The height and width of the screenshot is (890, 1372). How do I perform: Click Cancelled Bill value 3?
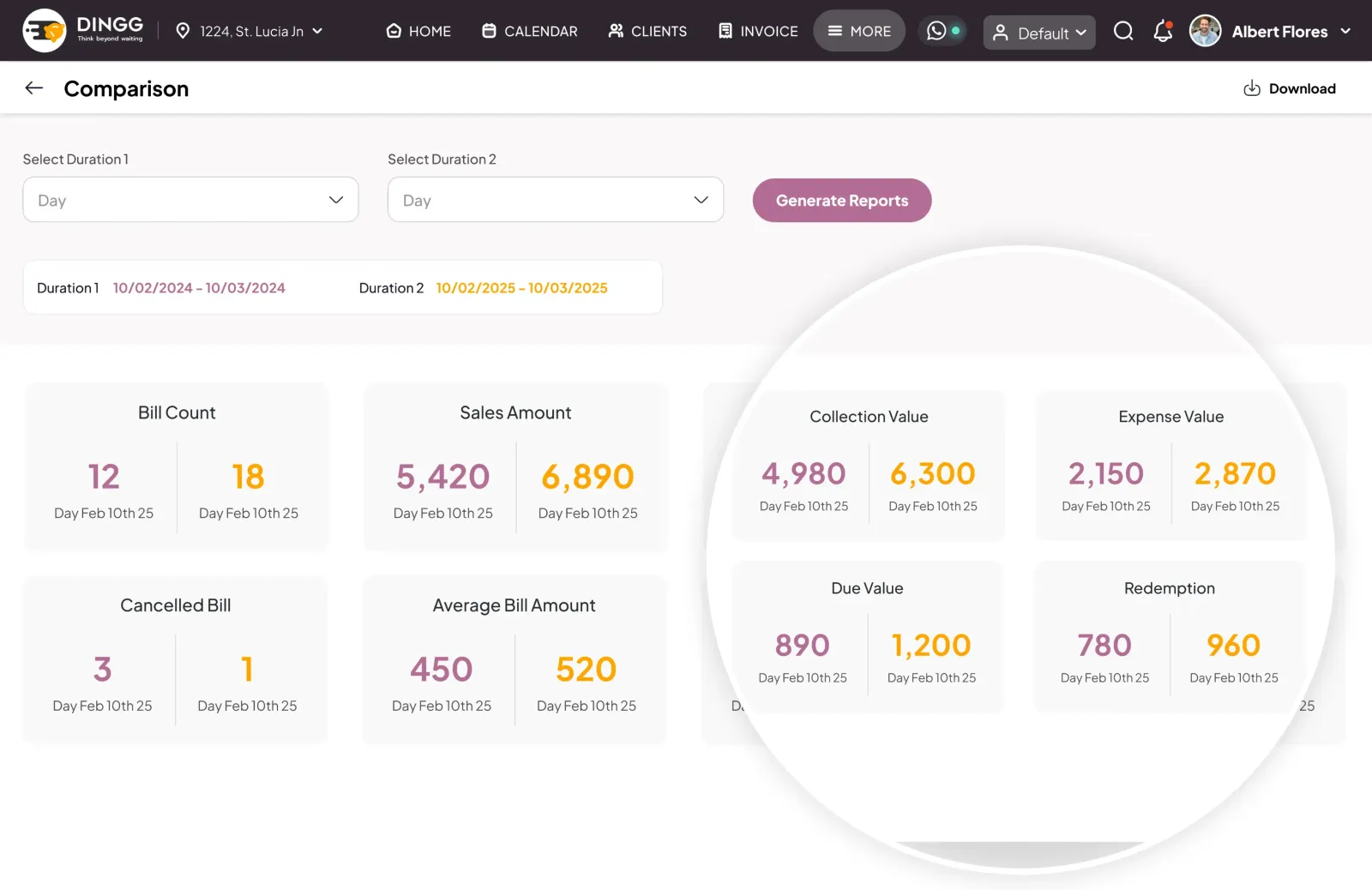click(x=103, y=669)
